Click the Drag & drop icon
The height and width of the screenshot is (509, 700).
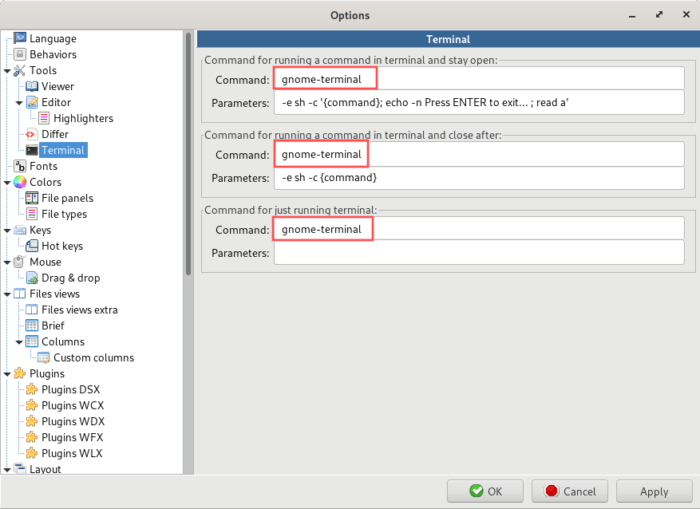(x=32, y=278)
